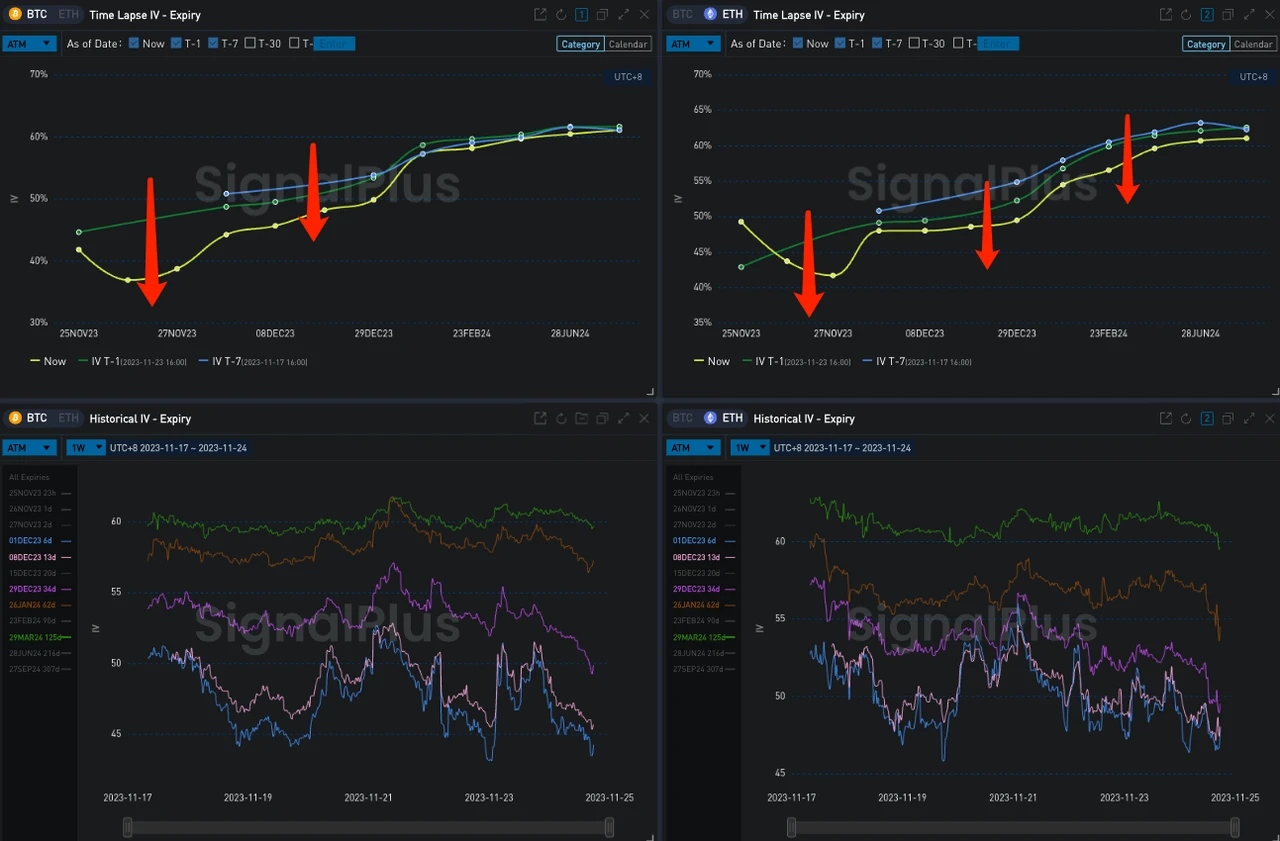Pop out the ETH Historical IV panel
1280x841 pixels.
1165,419
